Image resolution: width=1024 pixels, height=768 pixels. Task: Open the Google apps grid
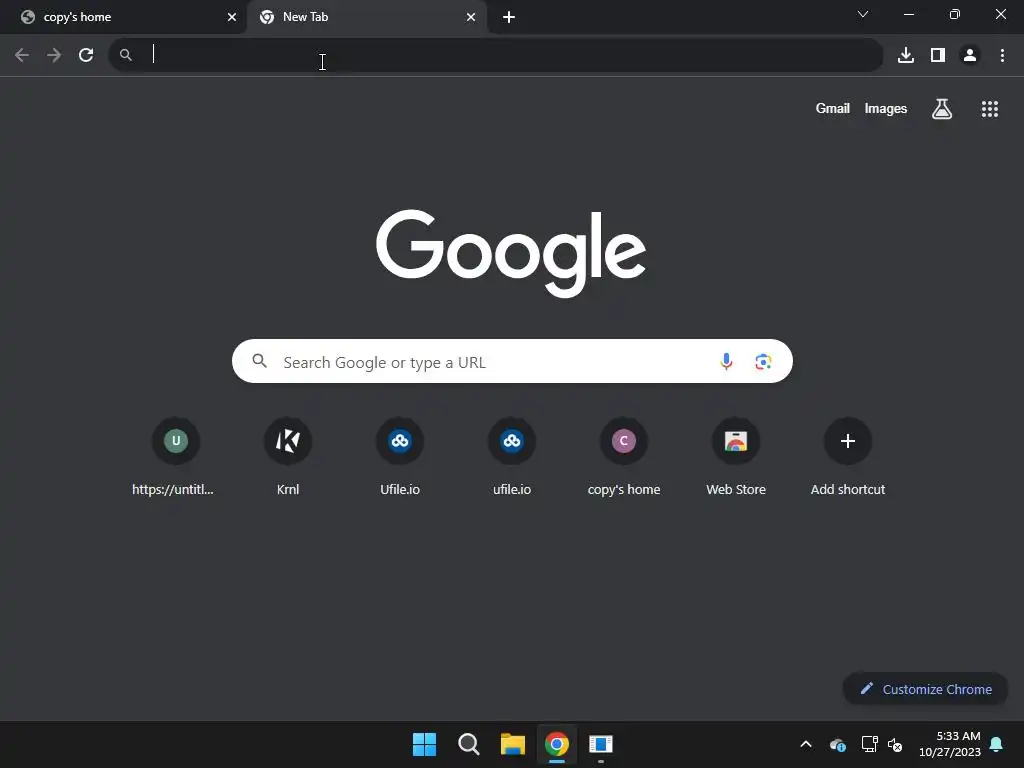[989, 109]
